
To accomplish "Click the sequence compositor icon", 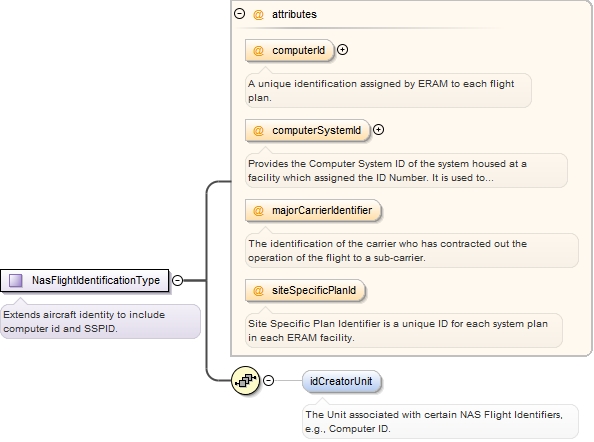I will 245,380.
